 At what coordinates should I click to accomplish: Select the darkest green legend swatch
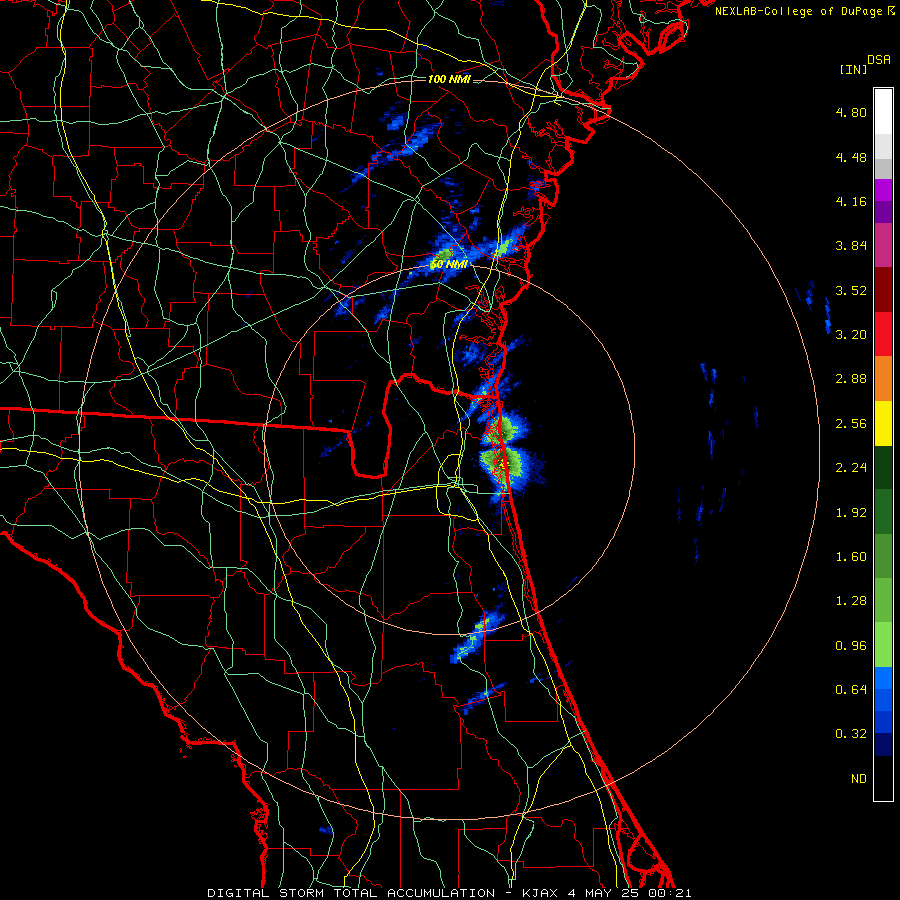coord(883,467)
